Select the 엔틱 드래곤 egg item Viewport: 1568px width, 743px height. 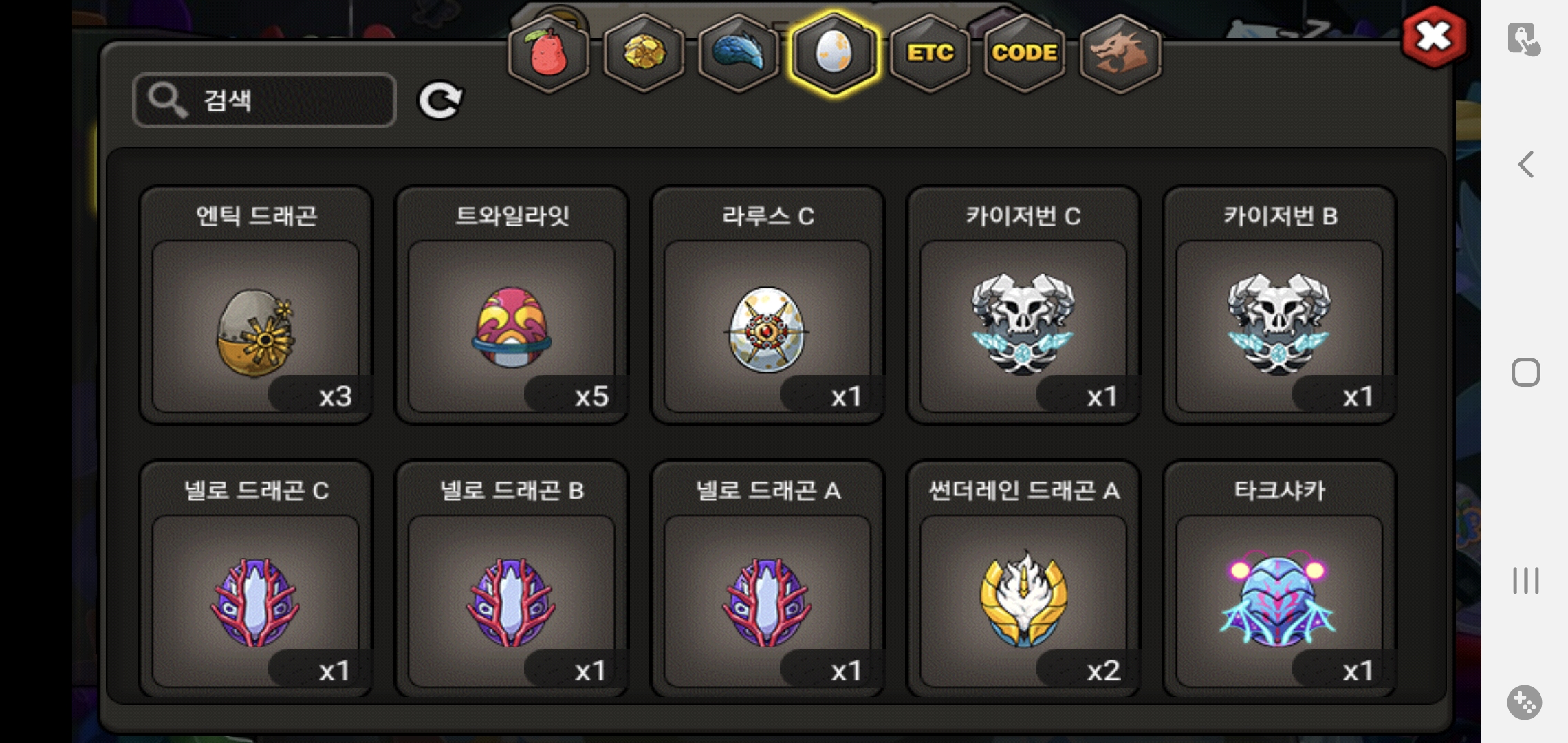click(x=256, y=305)
